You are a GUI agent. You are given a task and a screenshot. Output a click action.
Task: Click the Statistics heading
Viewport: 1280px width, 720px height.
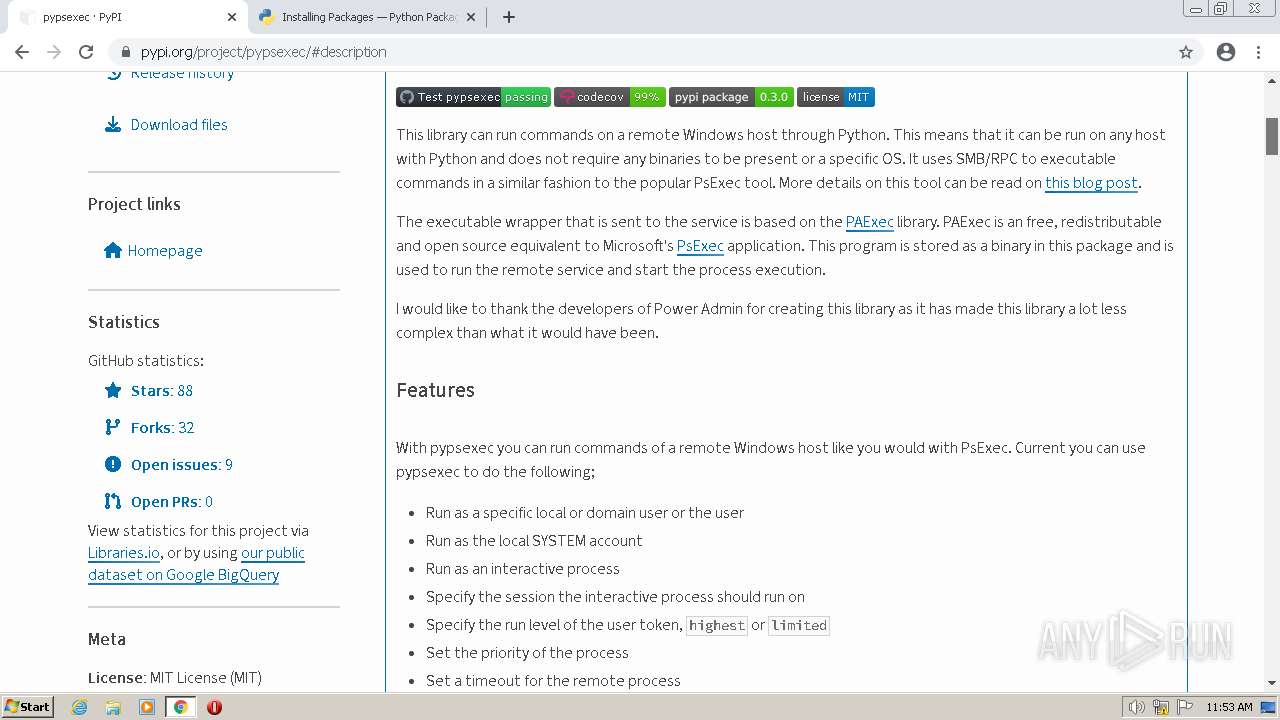124,322
